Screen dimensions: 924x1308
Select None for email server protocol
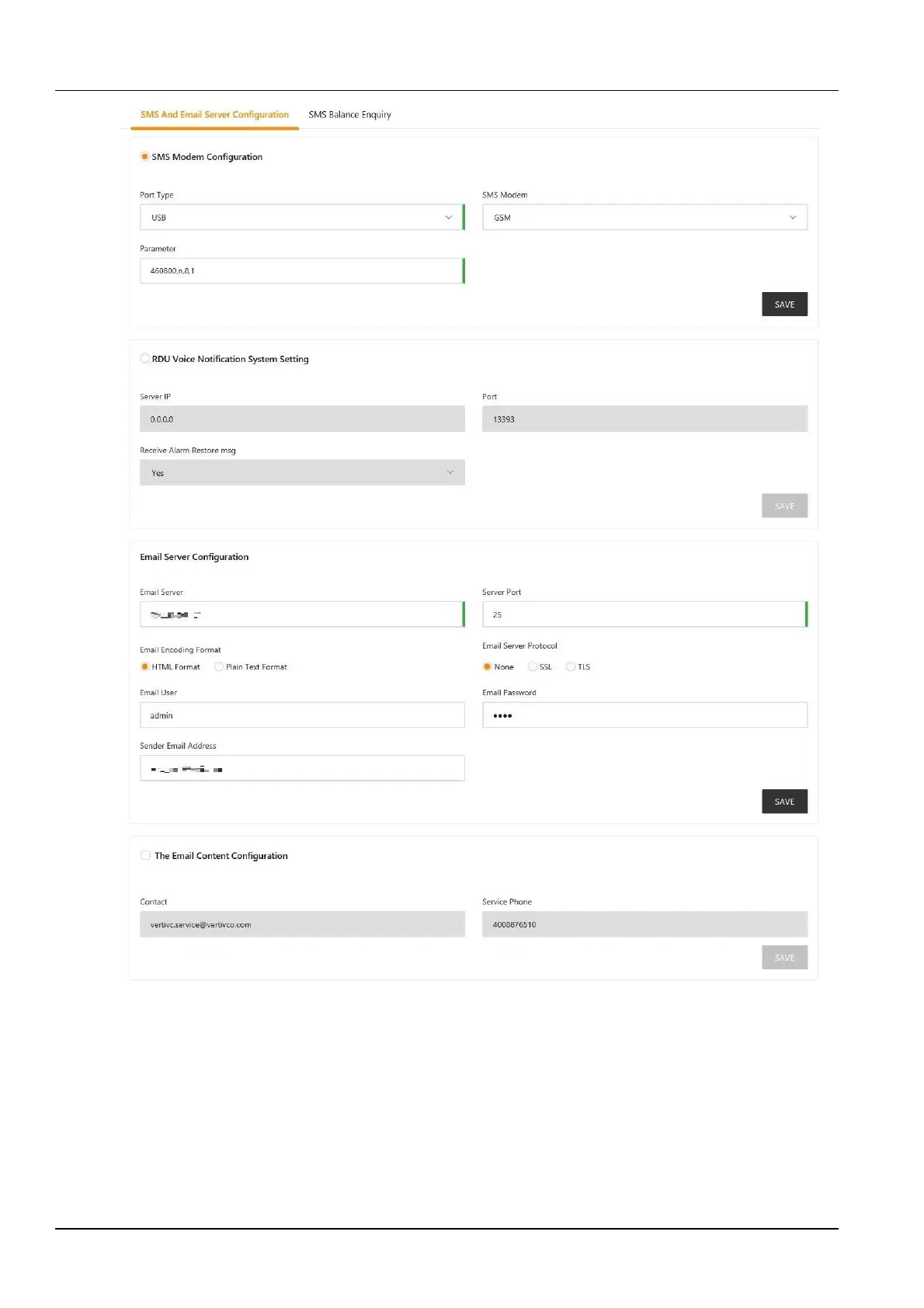487,666
